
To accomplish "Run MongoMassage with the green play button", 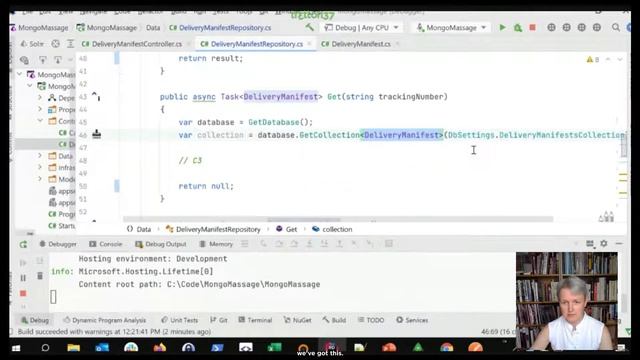I will click(x=502, y=28).
